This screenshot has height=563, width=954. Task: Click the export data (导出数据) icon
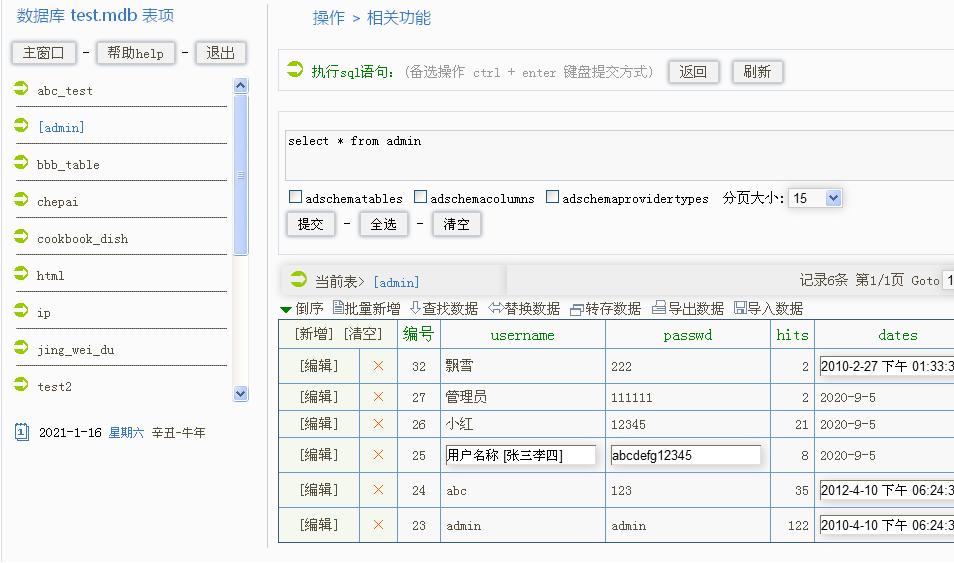click(658, 308)
